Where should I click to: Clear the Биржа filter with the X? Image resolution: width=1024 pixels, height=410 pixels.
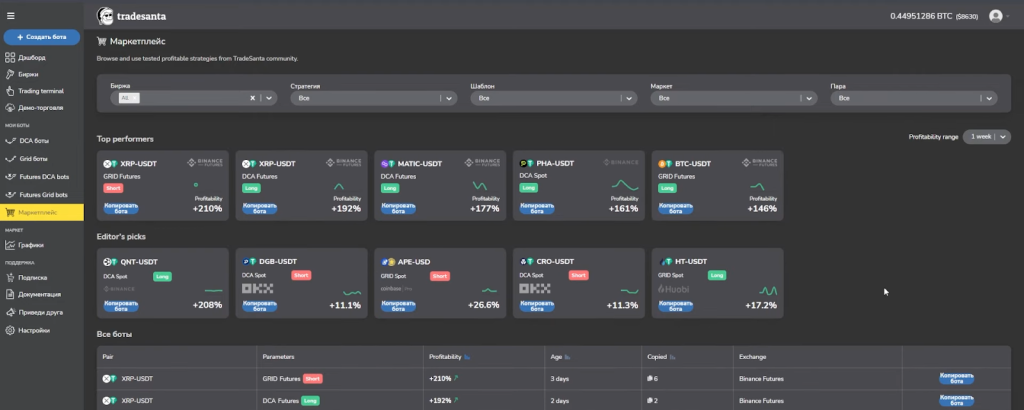point(253,98)
